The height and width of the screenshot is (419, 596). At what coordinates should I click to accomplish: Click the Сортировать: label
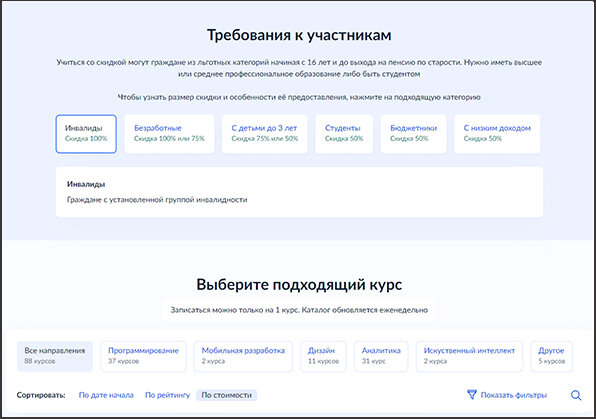coord(41,395)
